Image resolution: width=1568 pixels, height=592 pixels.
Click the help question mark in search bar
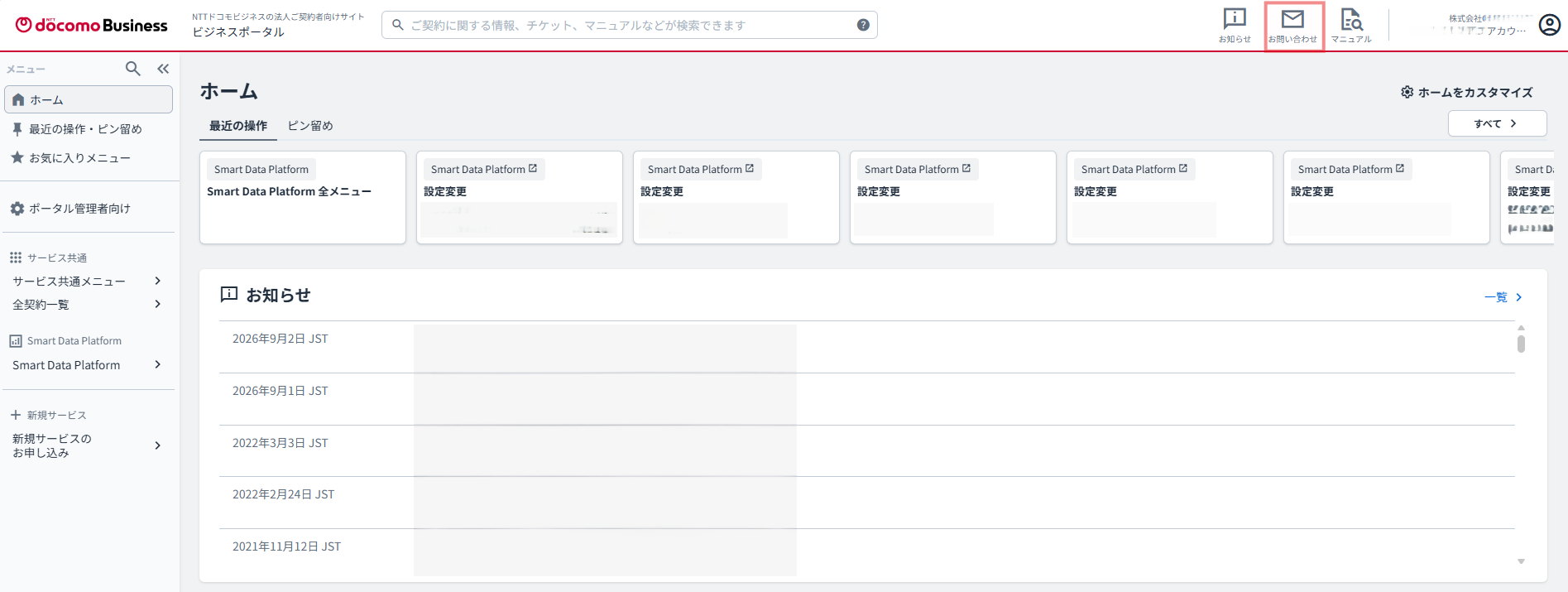coord(863,25)
